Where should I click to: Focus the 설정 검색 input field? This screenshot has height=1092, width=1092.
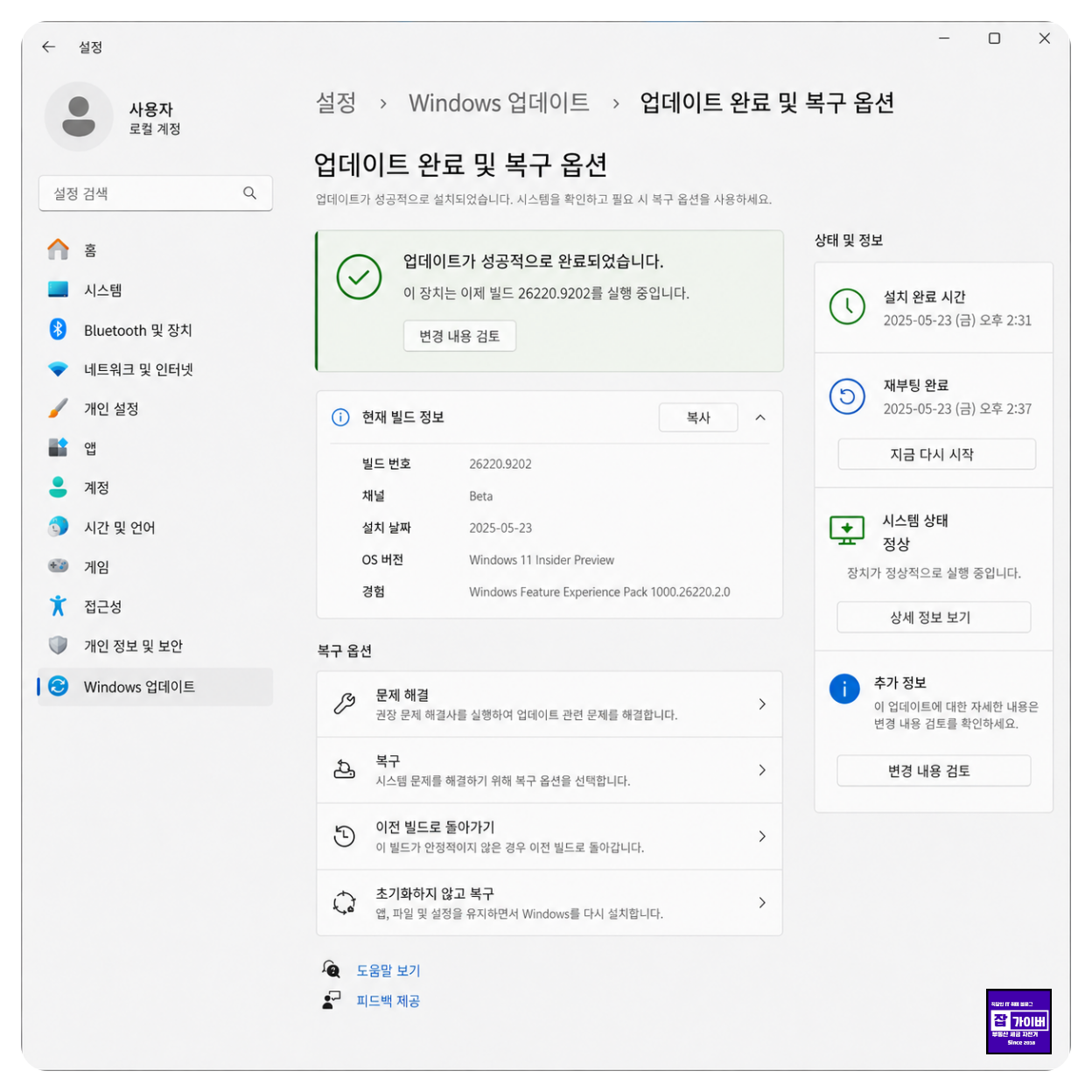(155, 193)
